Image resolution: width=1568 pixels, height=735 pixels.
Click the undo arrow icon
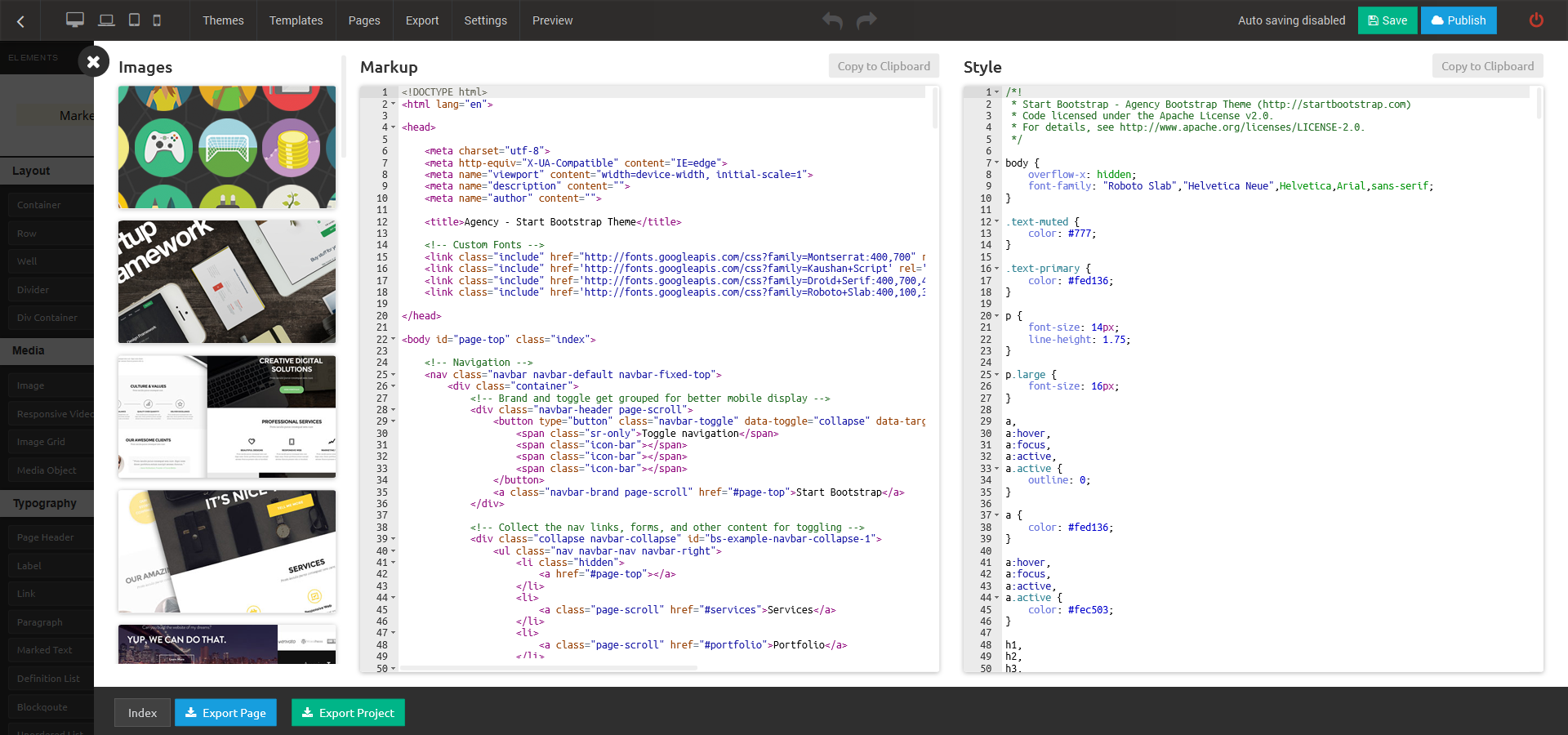tap(832, 20)
